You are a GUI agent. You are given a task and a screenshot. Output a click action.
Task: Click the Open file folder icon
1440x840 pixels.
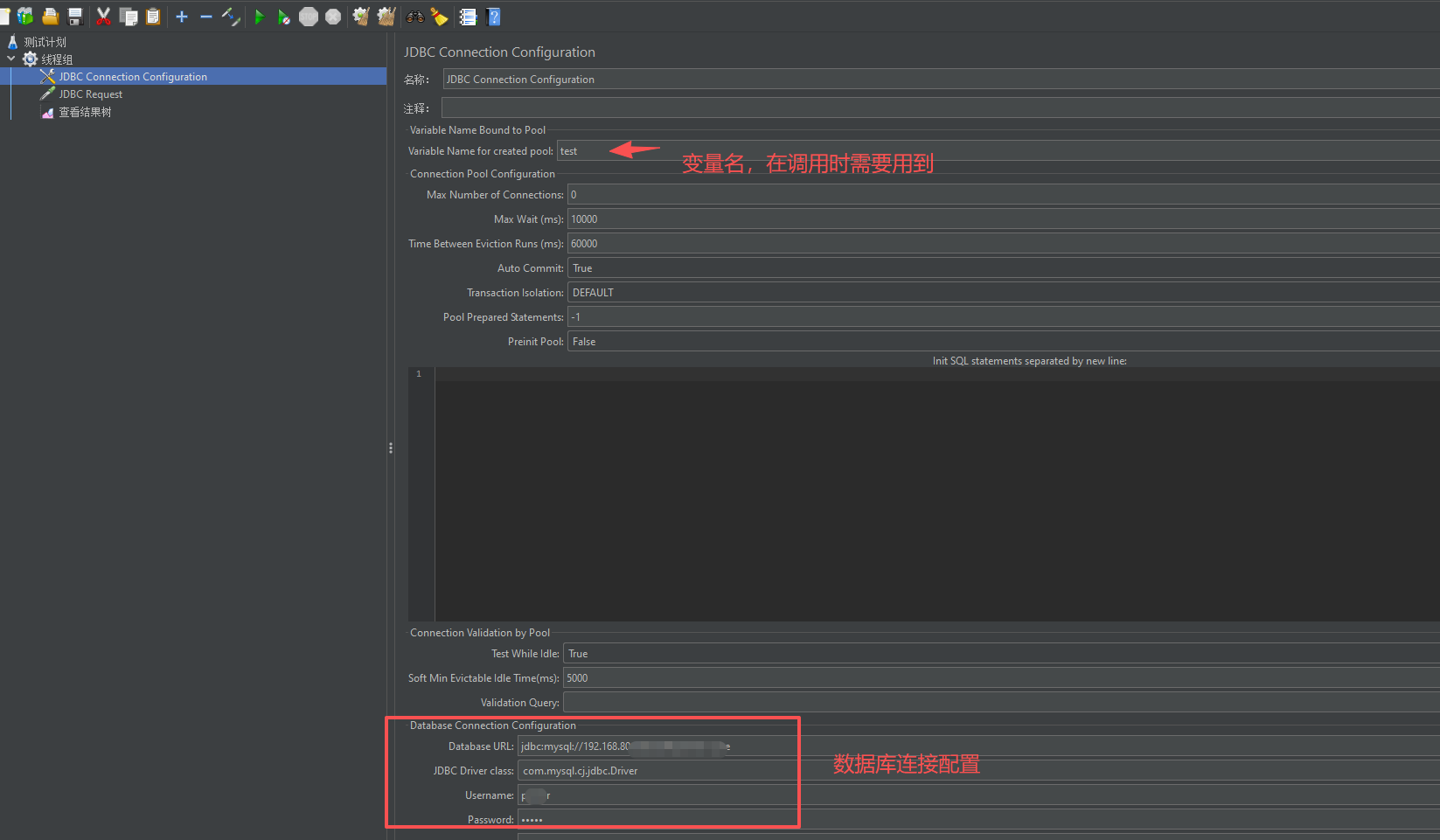tap(50, 17)
